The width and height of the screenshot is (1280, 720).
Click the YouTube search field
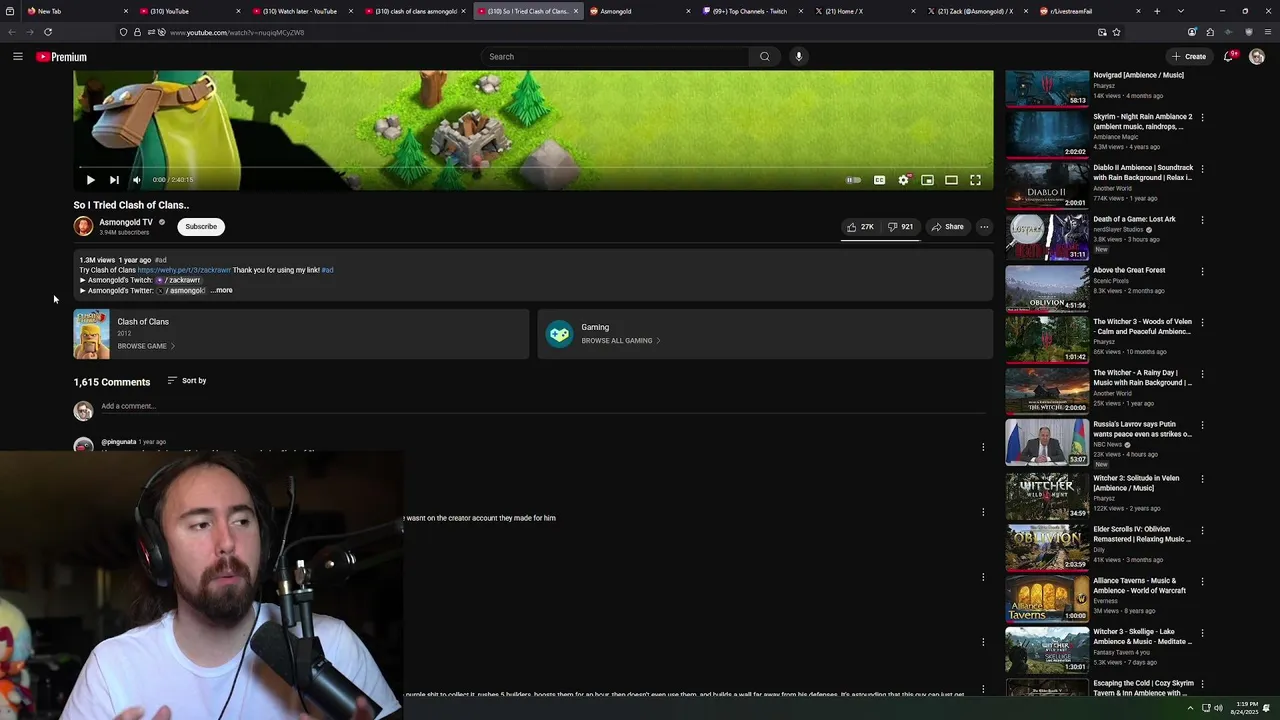(615, 57)
